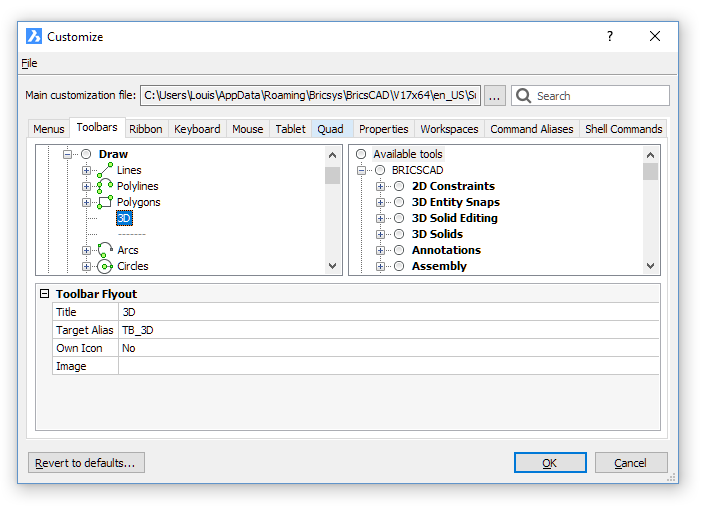Click the Title value field showing 3D
The image size is (705, 509).
point(389,312)
